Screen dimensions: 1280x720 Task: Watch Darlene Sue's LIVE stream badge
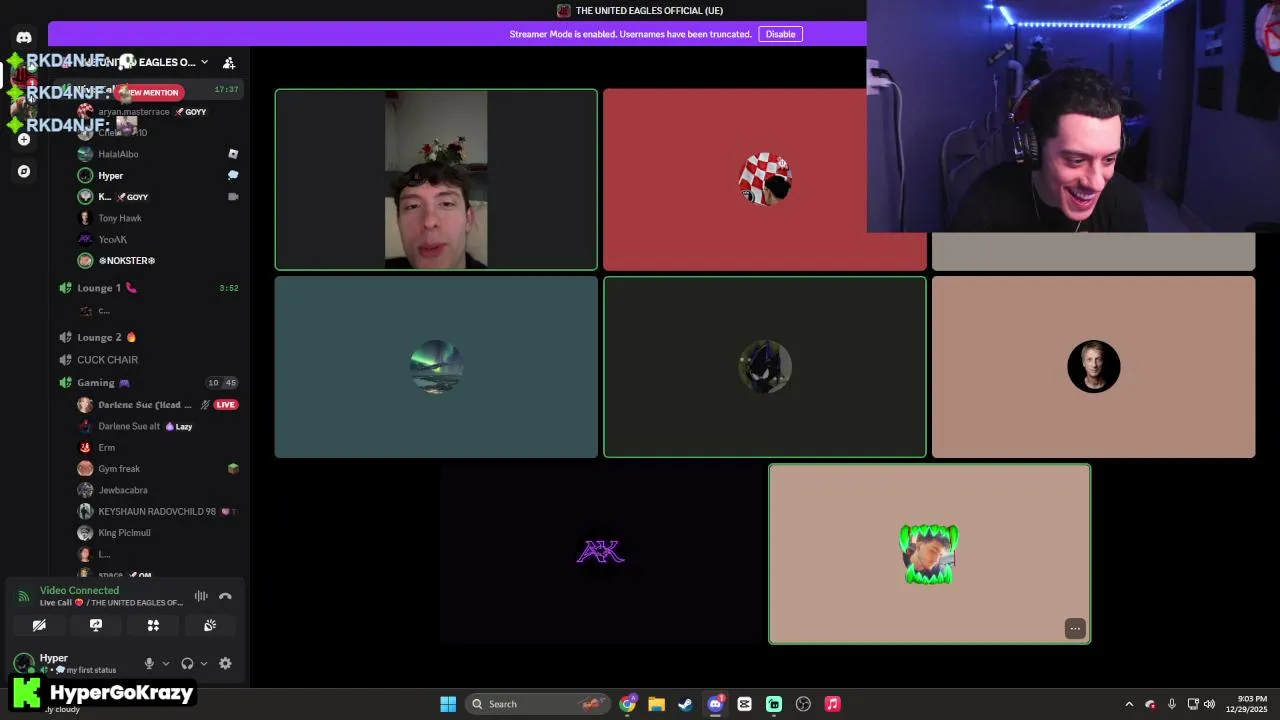[x=225, y=405]
